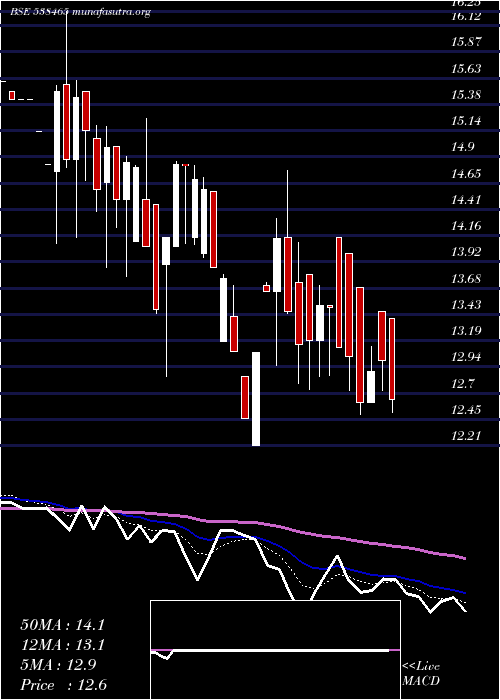The height and width of the screenshot is (700, 500).
Task: Select the 13.43 price axis label
Action: (x=467, y=305)
